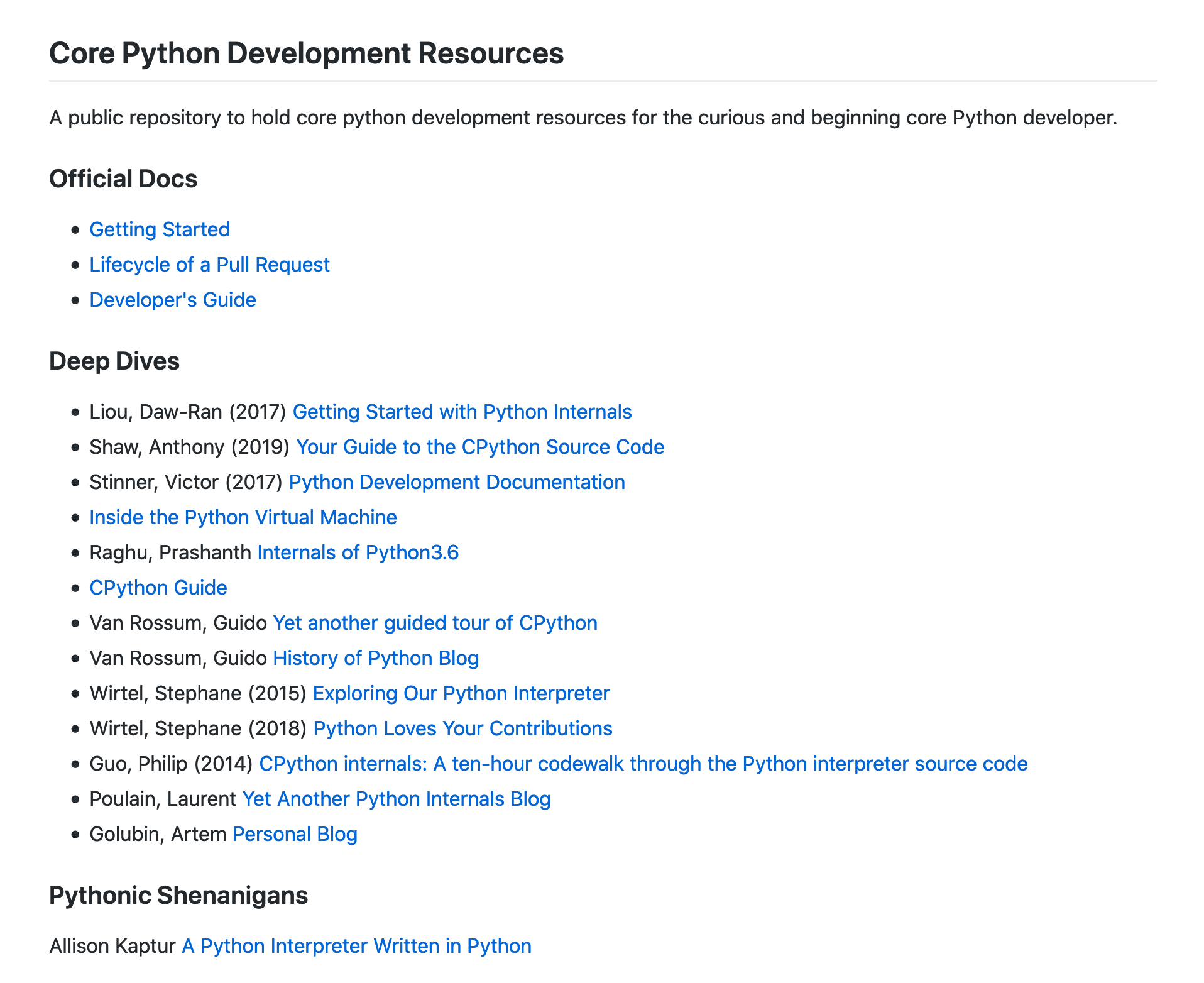The width and height of the screenshot is (1204, 983).
Task: Open the Developer's Guide link
Action: pyautogui.click(x=173, y=300)
